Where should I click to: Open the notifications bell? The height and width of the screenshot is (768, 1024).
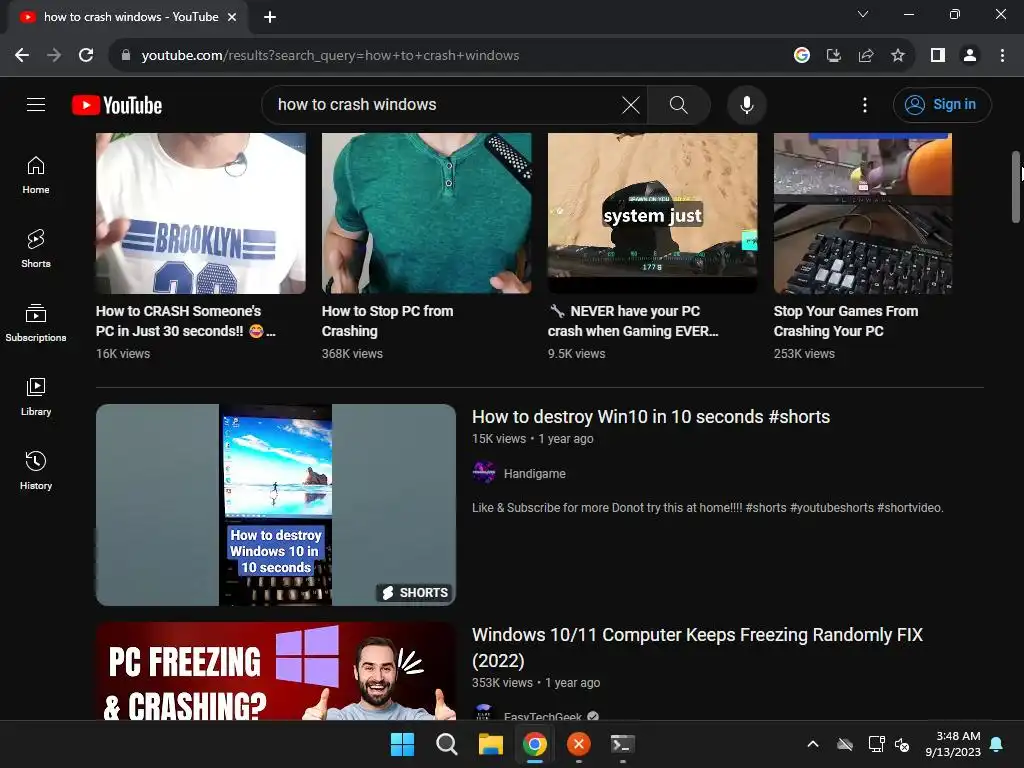(997, 744)
